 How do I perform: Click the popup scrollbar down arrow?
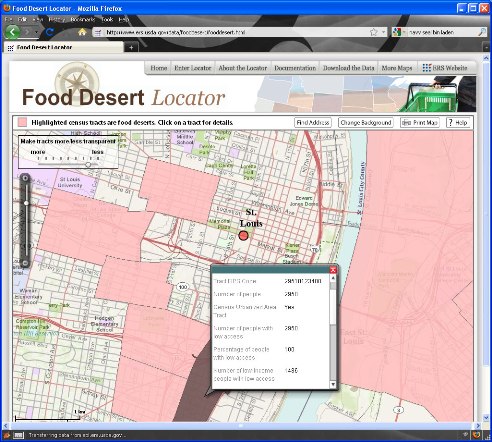coord(333,384)
